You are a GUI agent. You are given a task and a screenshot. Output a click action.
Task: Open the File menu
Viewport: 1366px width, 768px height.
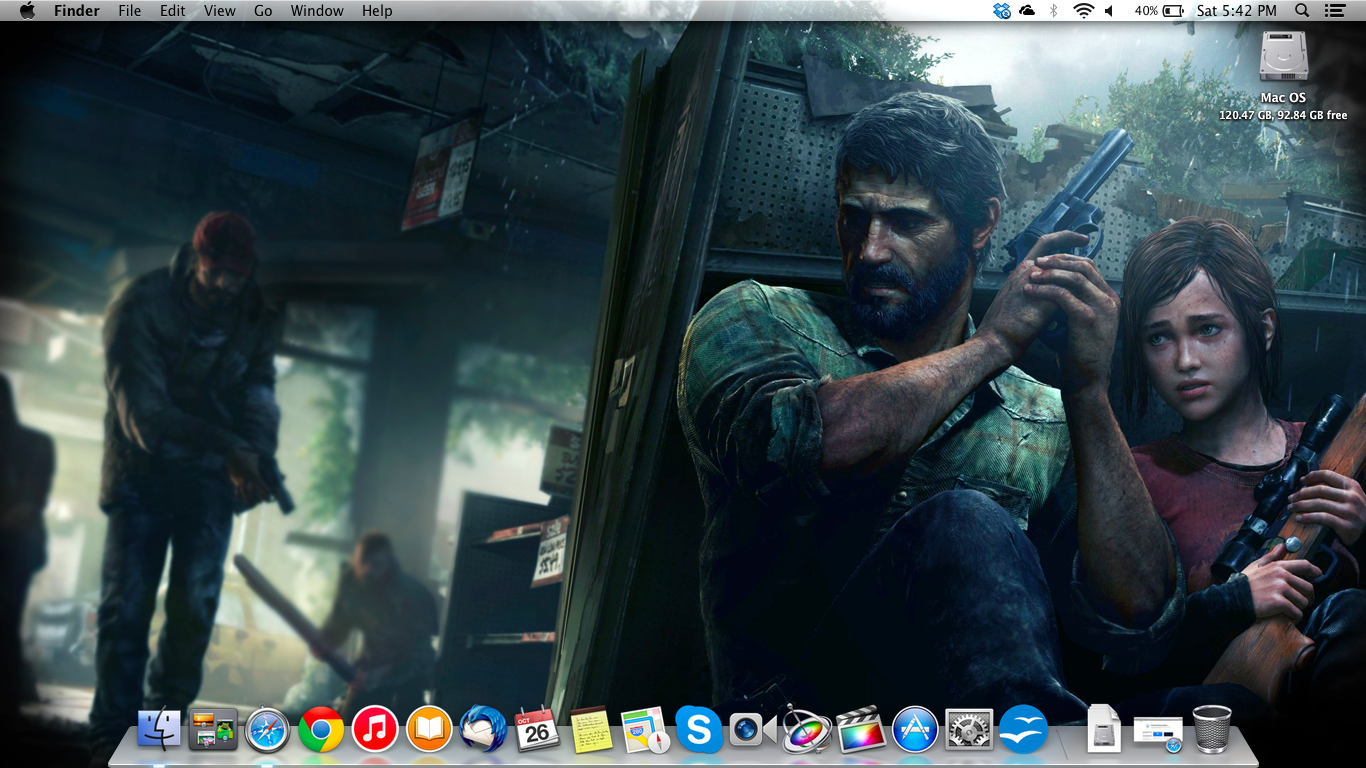pyautogui.click(x=130, y=11)
